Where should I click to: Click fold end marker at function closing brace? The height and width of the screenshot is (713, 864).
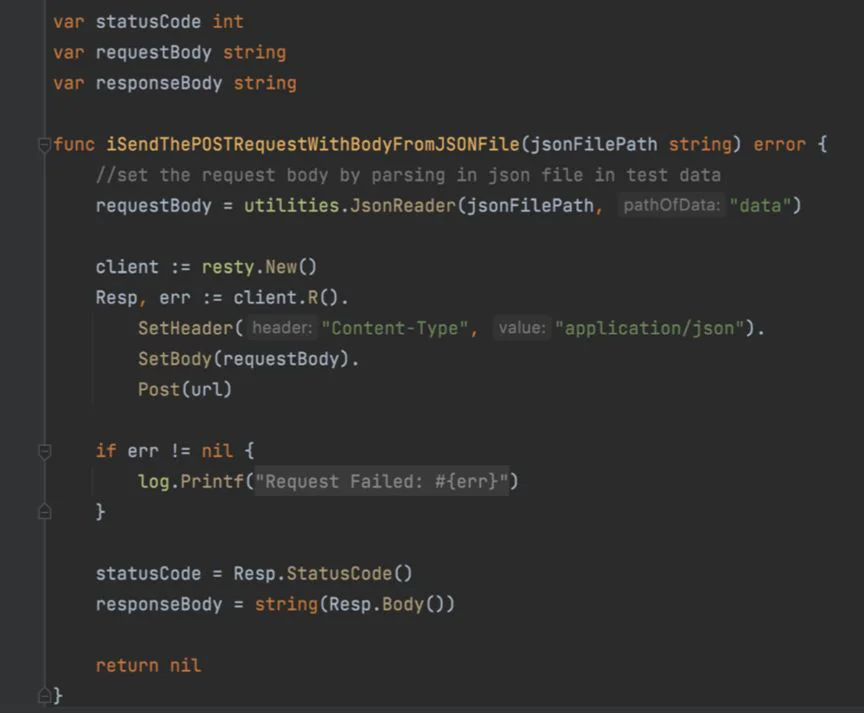point(45,696)
